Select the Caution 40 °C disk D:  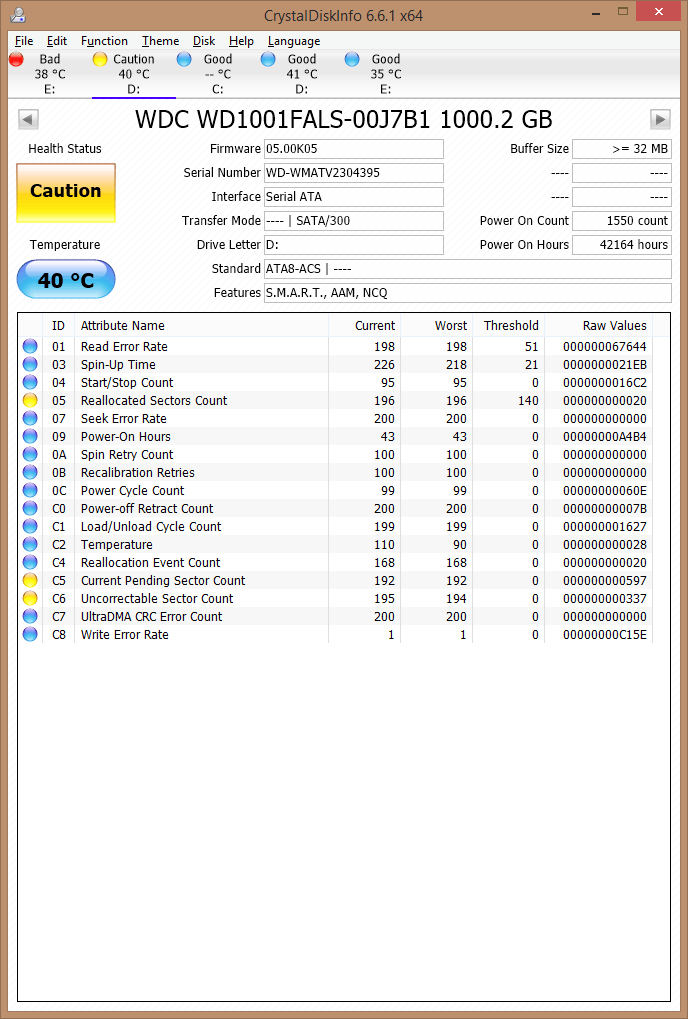point(134,73)
